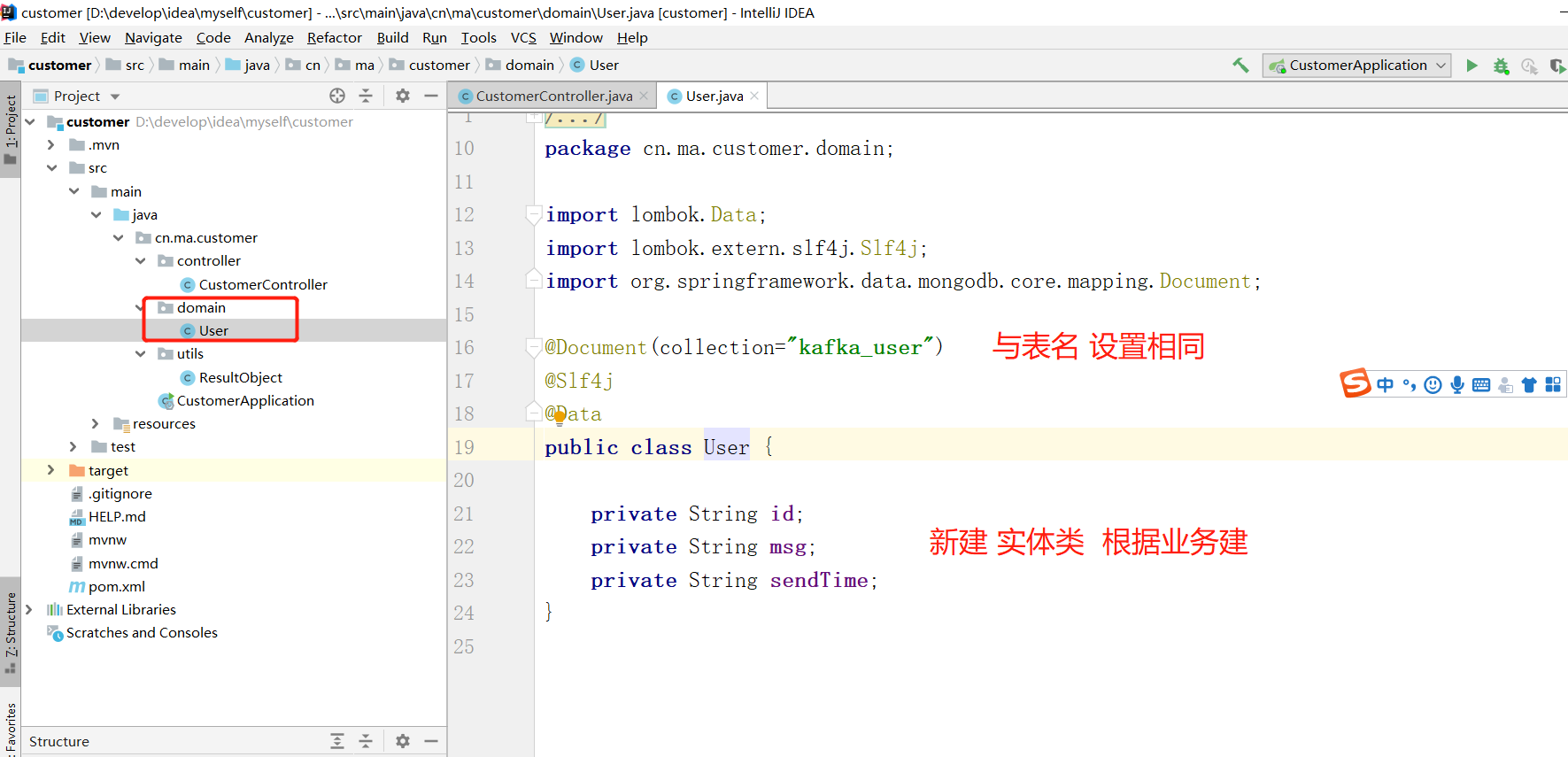Select ResultObject class in utils
The width and height of the screenshot is (1568, 757).
[x=231, y=377]
